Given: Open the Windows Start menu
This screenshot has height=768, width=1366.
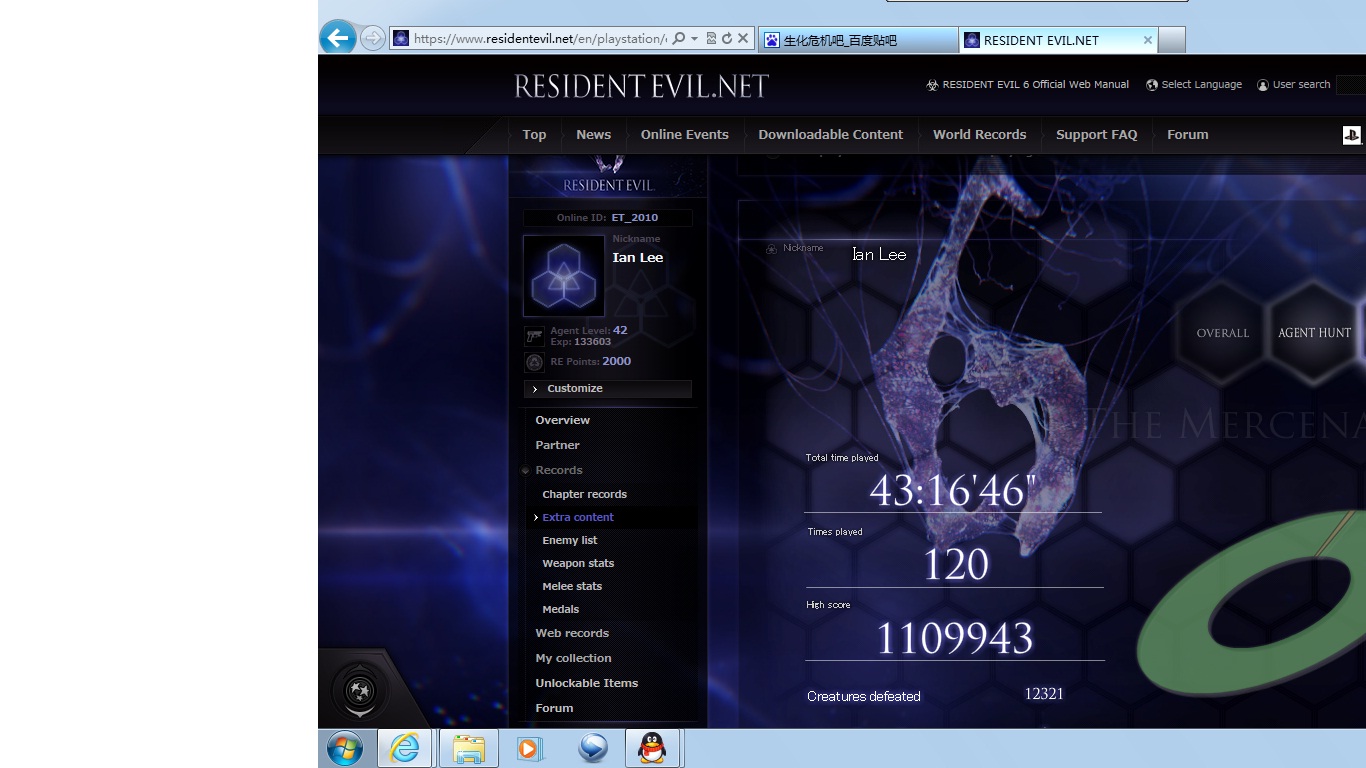Looking at the screenshot, I should point(344,749).
